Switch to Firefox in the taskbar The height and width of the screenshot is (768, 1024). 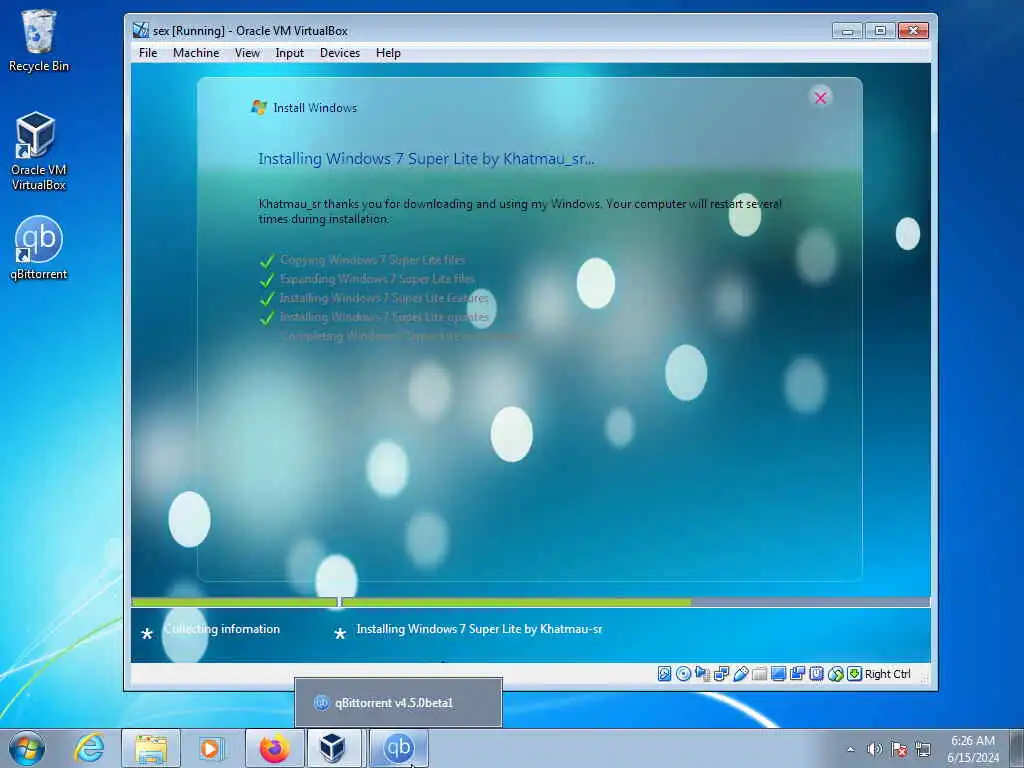click(274, 748)
